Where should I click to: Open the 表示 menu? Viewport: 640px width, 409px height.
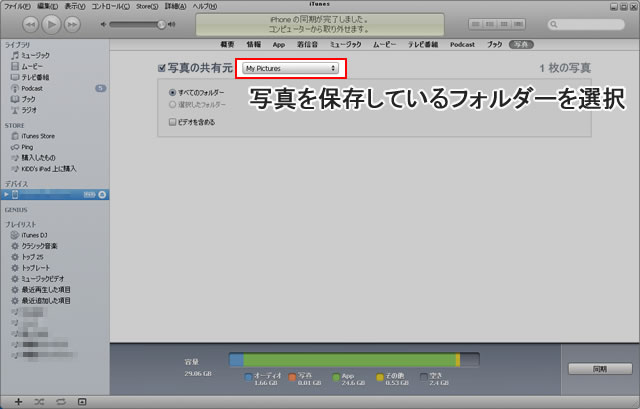pos(75,7)
